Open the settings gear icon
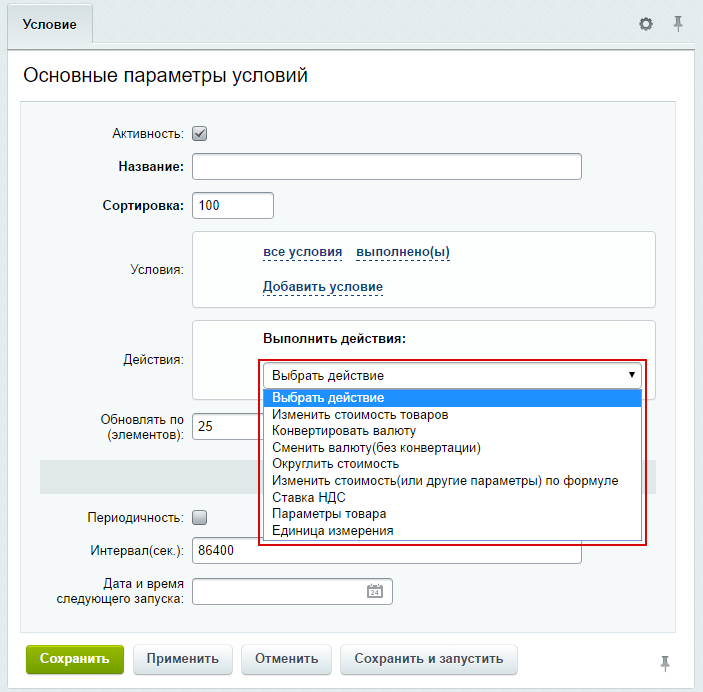 [x=646, y=23]
